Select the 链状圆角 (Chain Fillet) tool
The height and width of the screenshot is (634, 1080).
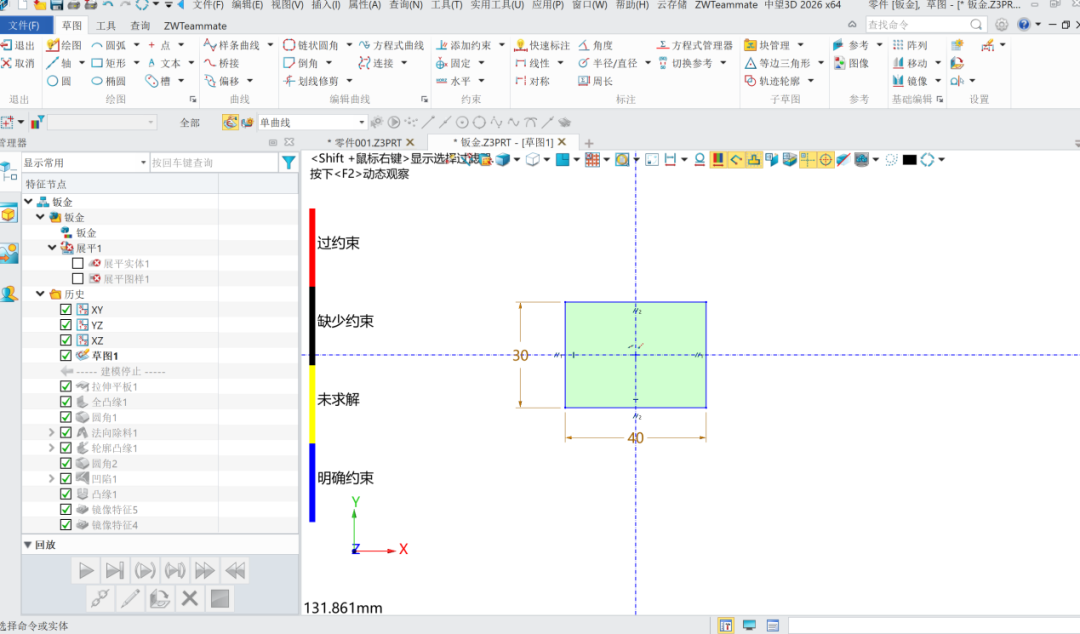[311, 45]
